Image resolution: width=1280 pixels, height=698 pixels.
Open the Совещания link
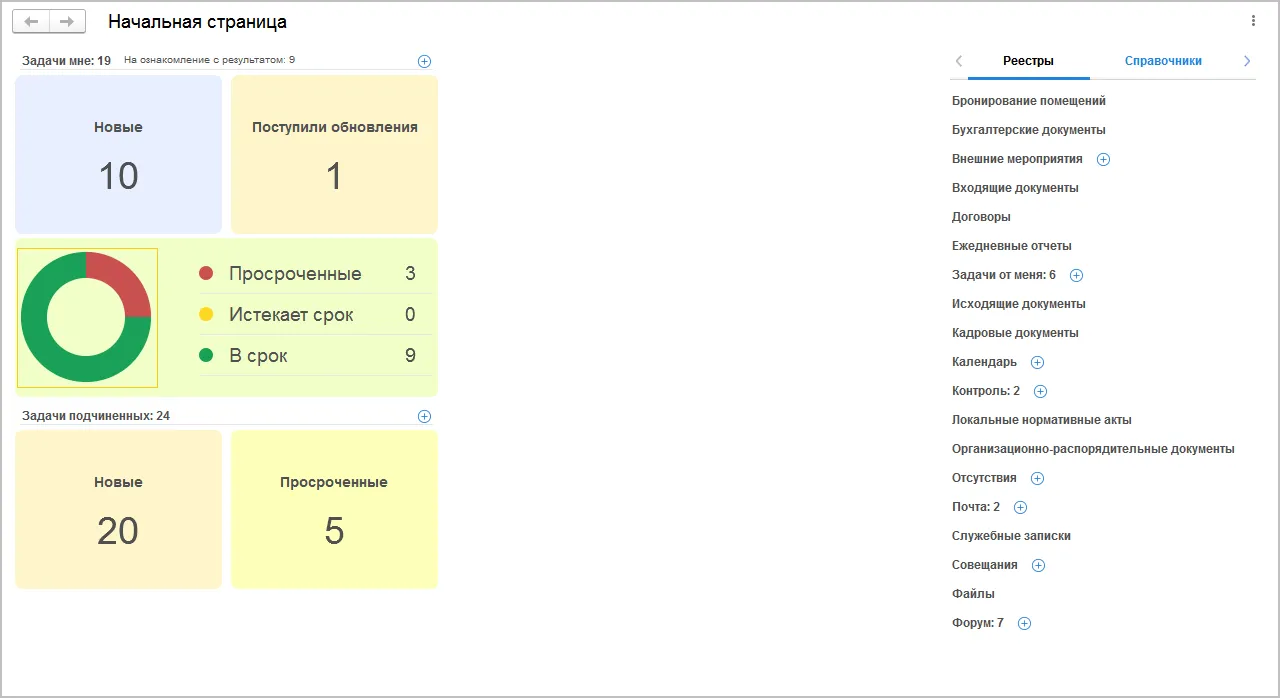click(x=985, y=565)
